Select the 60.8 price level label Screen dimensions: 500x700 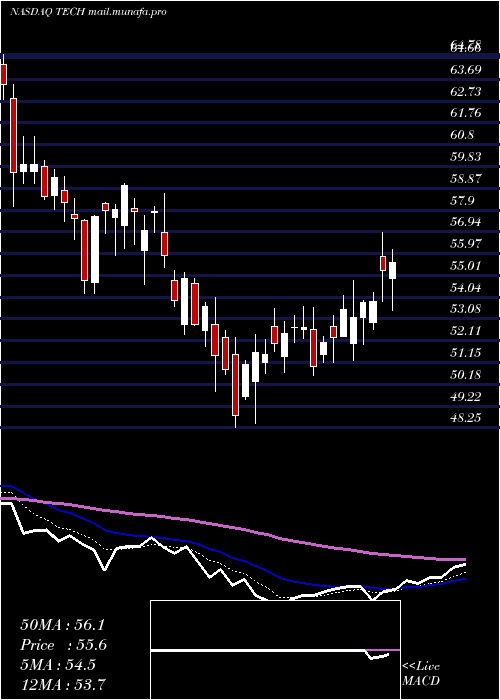coord(462,135)
